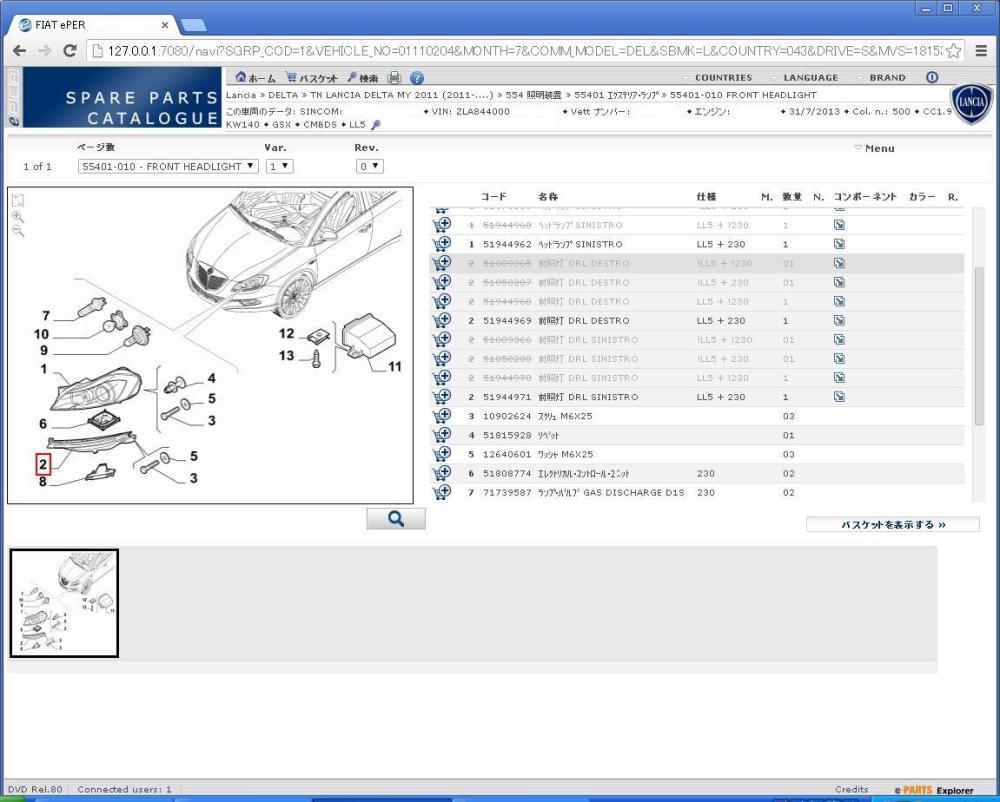Click callout number 2 in the diagram

(43, 465)
